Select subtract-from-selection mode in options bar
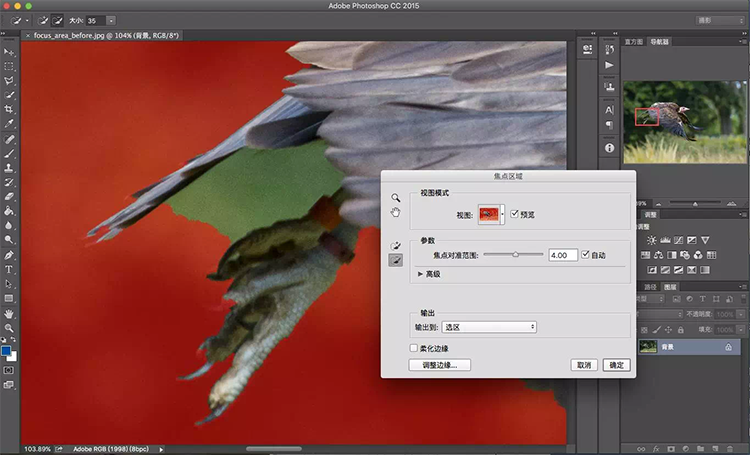The width and height of the screenshot is (750, 455). pos(57,21)
